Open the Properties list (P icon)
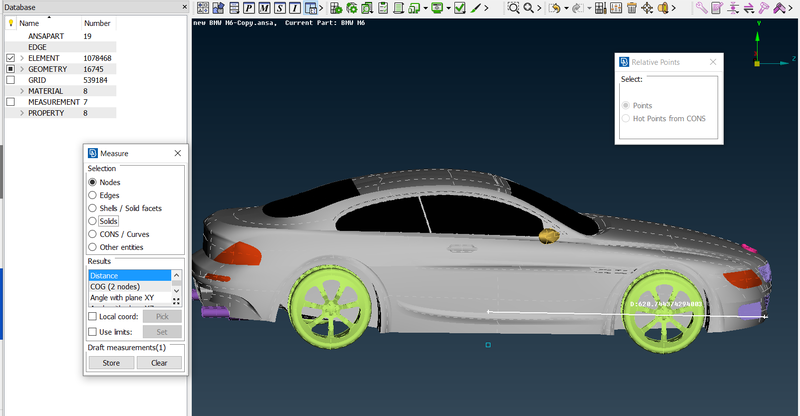The image size is (800, 416). pyautogui.click(x=249, y=8)
